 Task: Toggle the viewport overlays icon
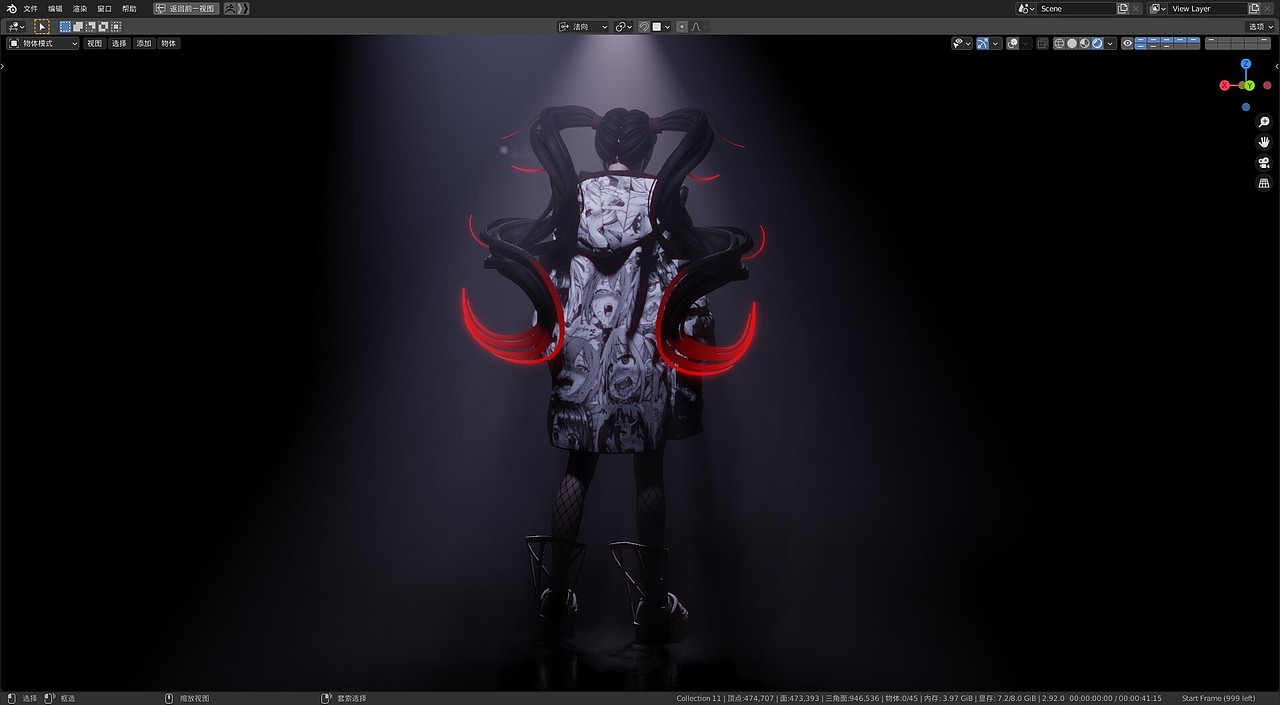point(1013,43)
